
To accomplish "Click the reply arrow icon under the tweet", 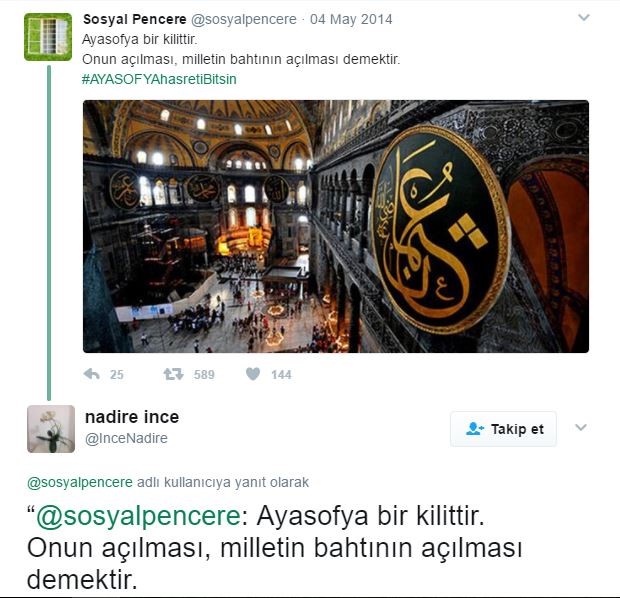I will pos(92,374).
